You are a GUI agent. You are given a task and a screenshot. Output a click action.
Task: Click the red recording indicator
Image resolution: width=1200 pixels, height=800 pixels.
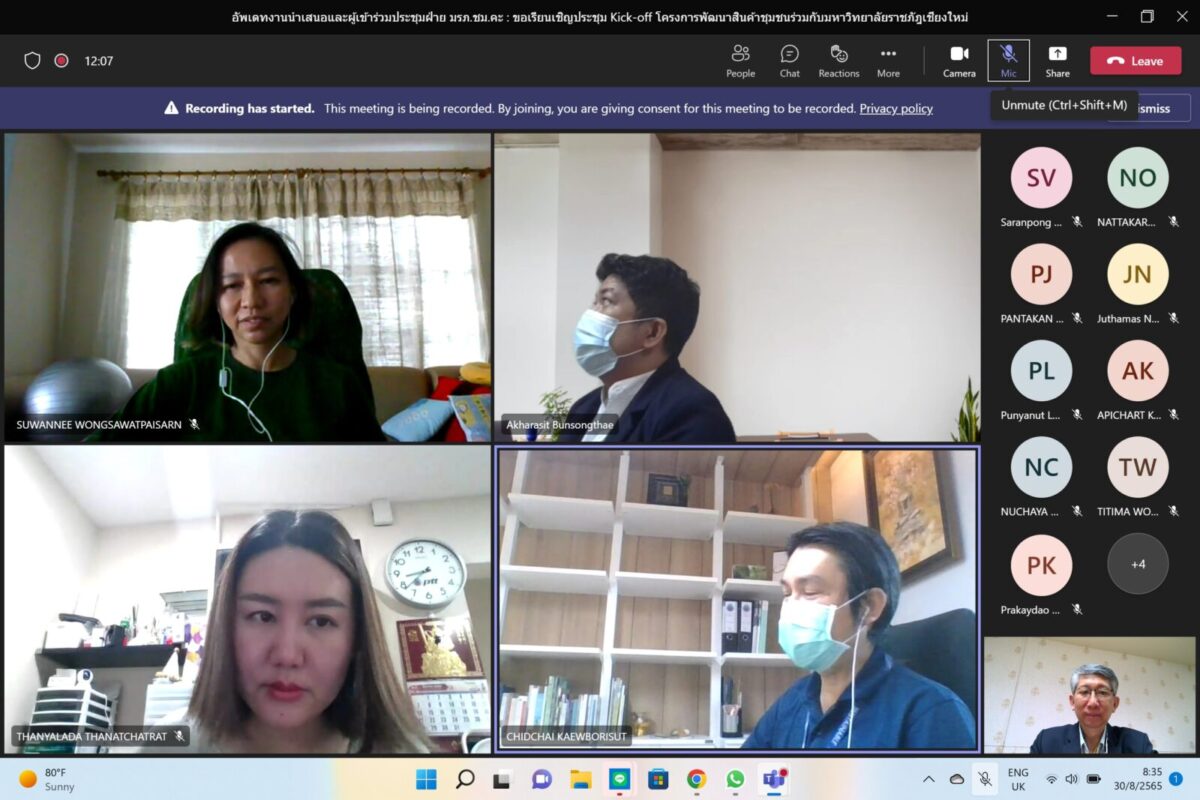61,61
